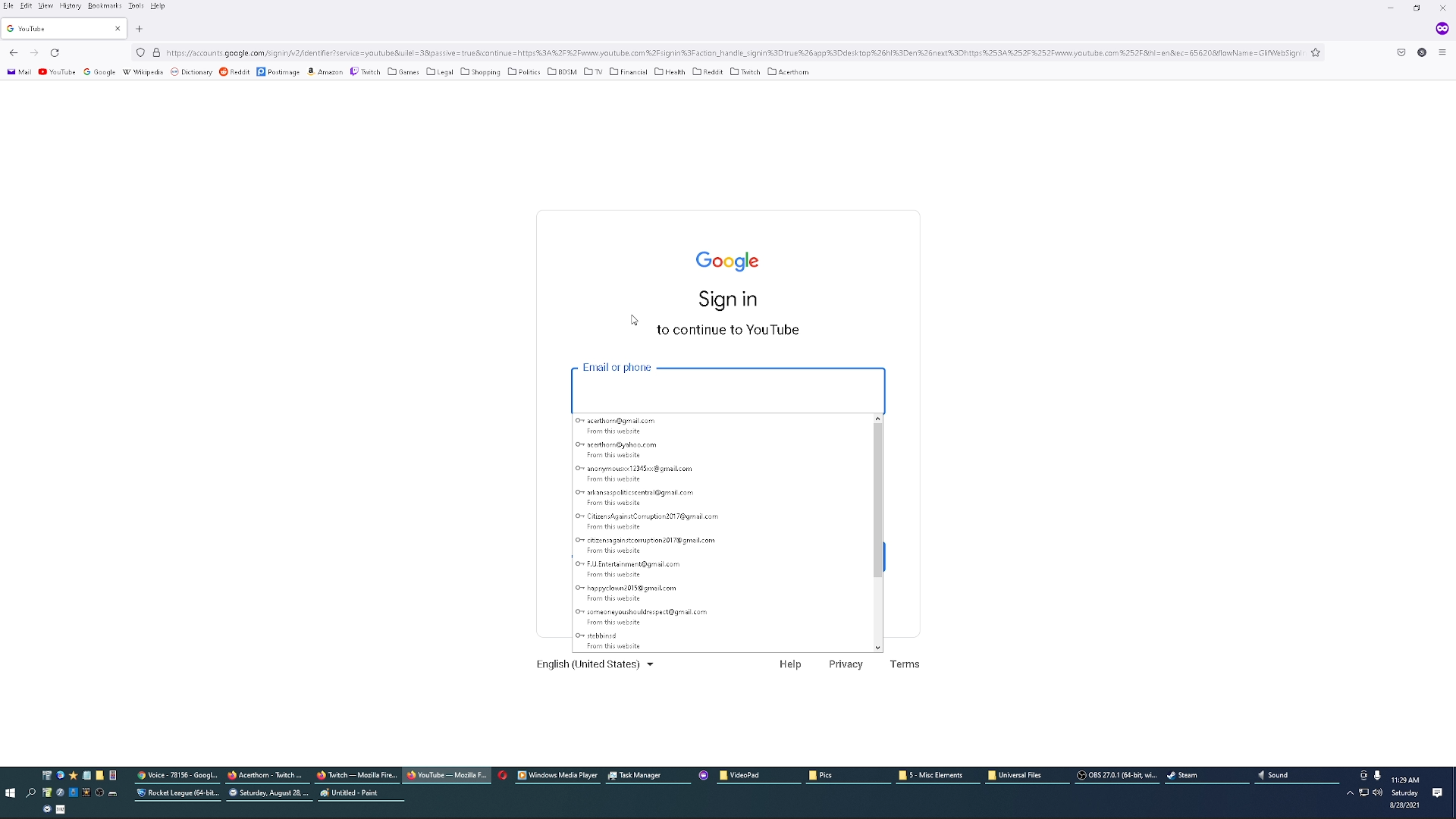This screenshot has height=819, width=1456.
Task: Open taskbar search magnifier
Action: click(x=31, y=792)
